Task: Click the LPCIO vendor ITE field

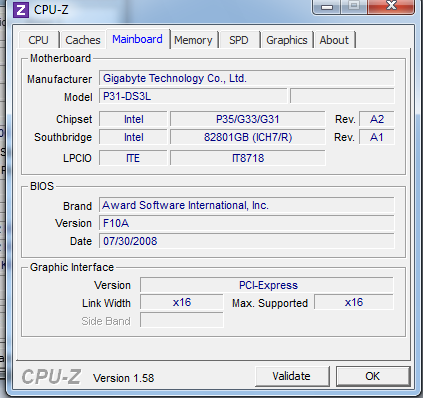Action: tap(133, 158)
